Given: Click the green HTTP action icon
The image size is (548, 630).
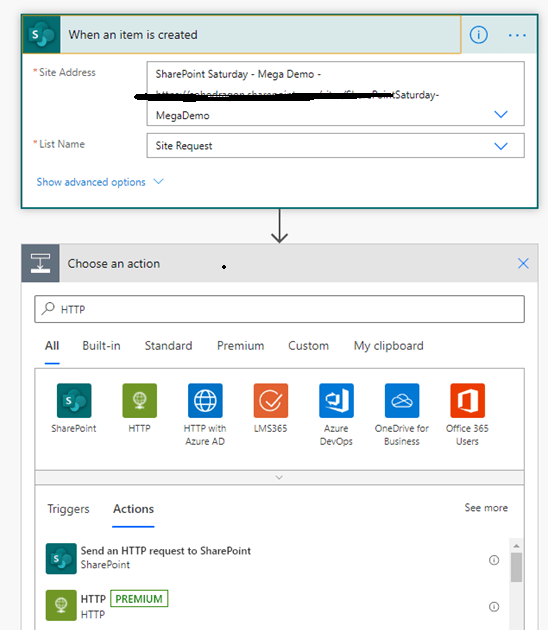Looking at the screenshot, I should (61, 605).
